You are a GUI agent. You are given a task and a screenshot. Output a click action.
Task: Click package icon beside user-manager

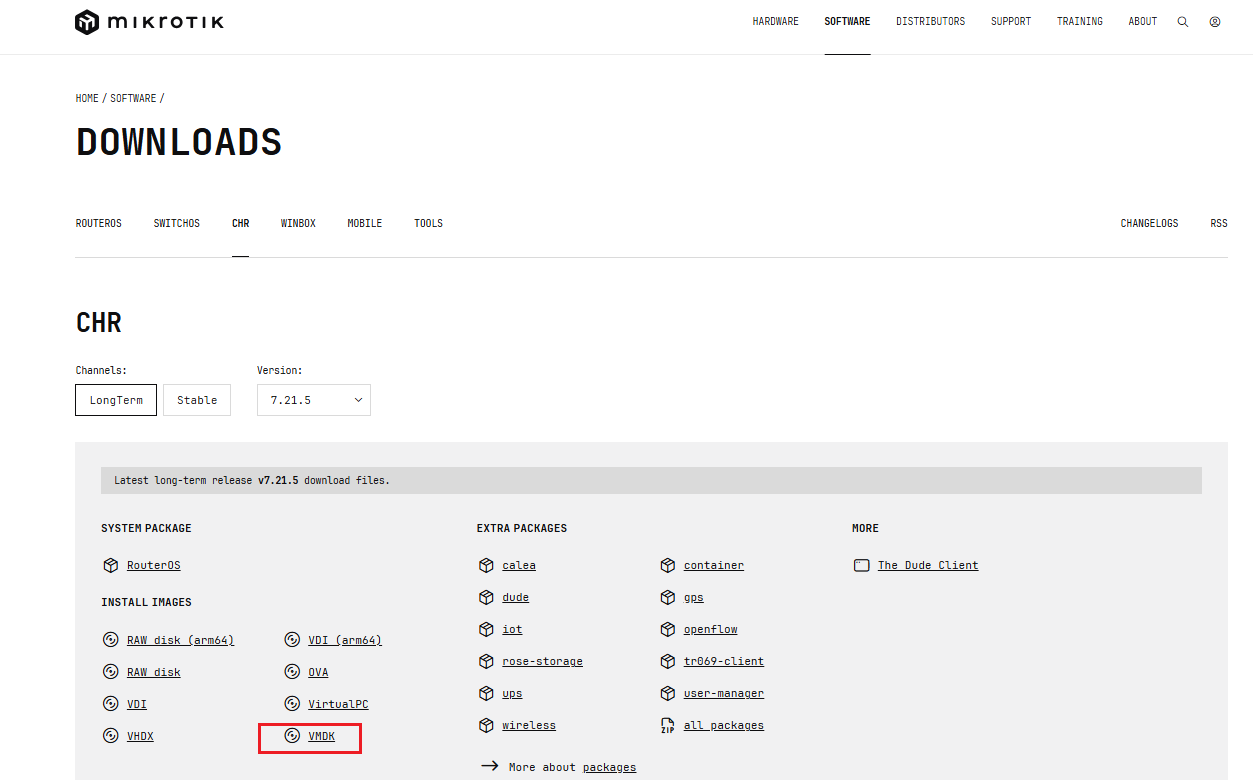click(668, 693)
